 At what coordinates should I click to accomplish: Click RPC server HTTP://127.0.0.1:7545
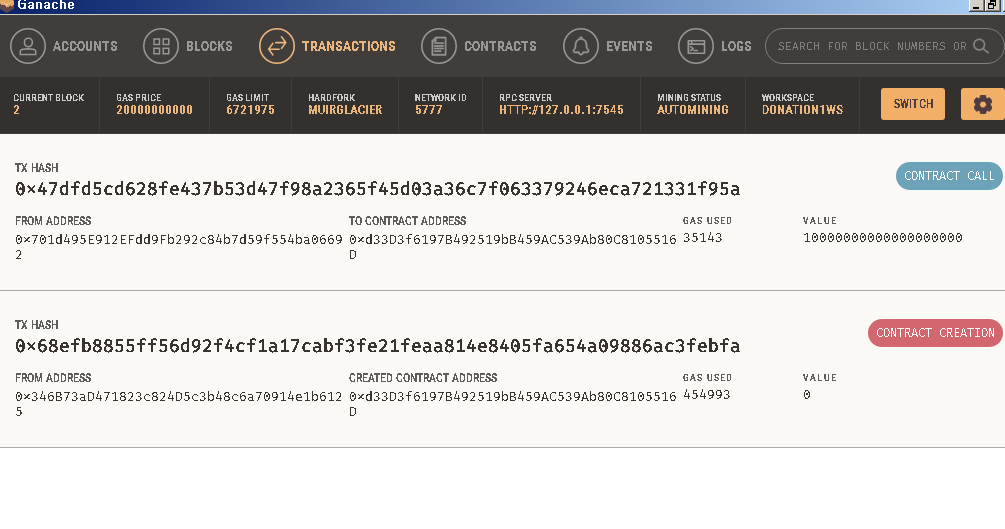[561, 110]
